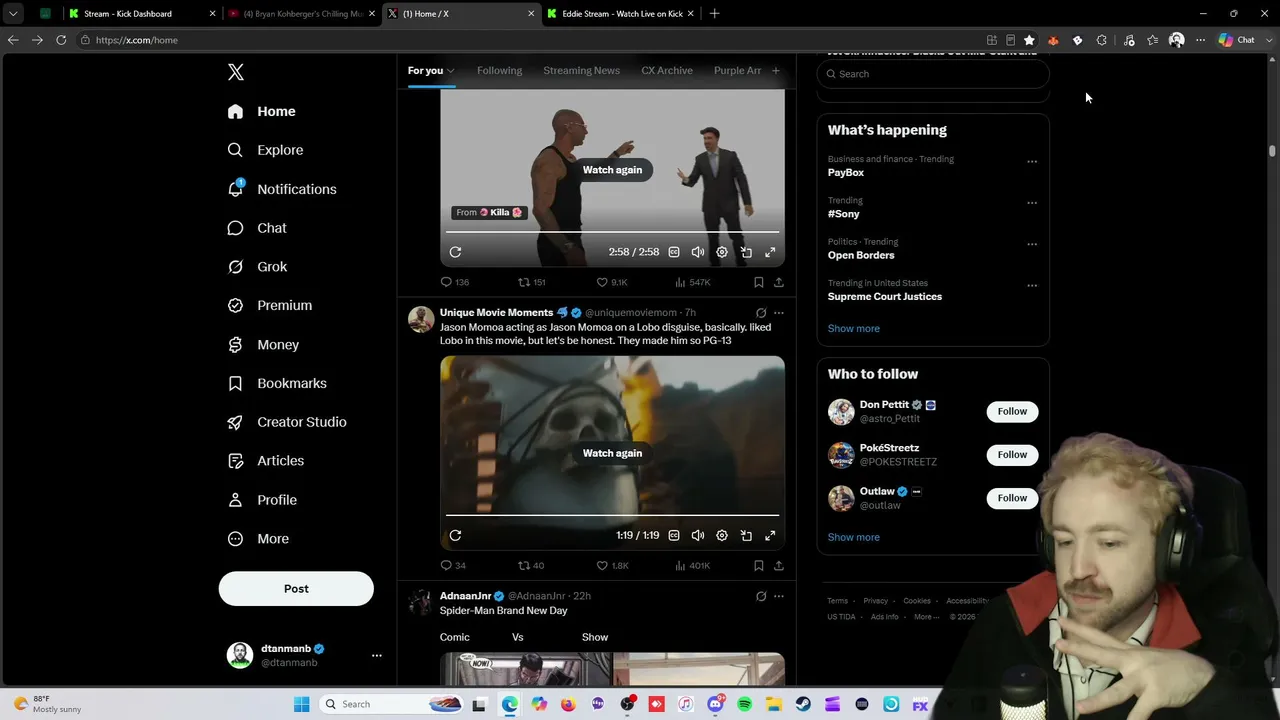Switch to the CX Archive tab
The height and width of the screenshot is (720, 1280).
pyautogui.click(x=667, y=71)
